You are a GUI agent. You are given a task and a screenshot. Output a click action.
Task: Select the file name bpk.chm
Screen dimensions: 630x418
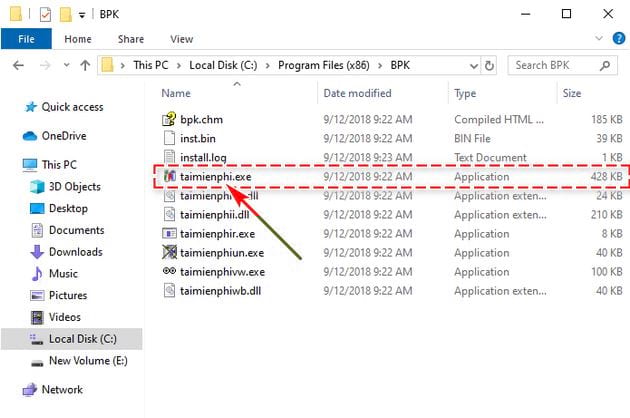coord(201,120)
